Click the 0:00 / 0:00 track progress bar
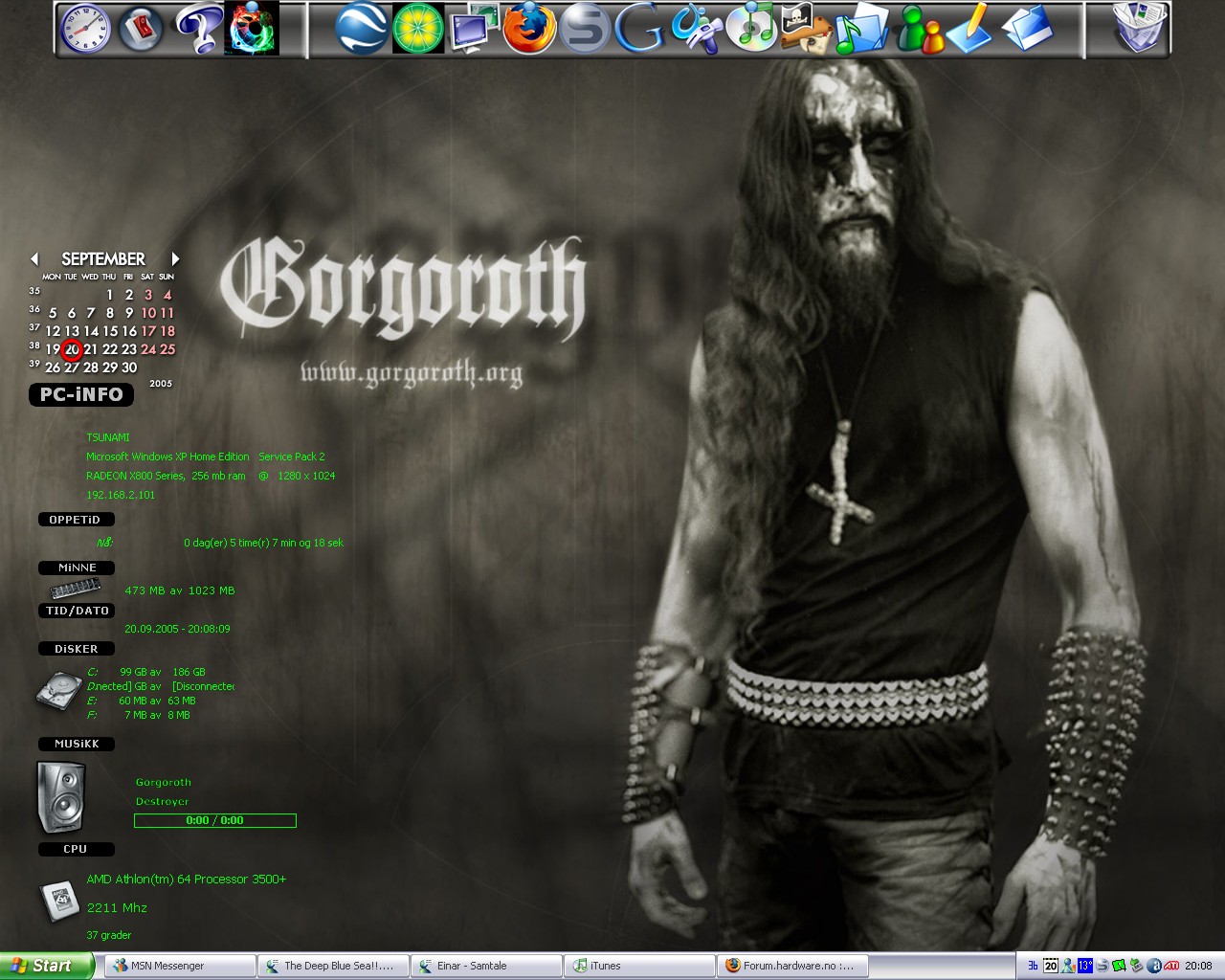The height and width of the screenshot is (980, 1225). pos(215,820)
